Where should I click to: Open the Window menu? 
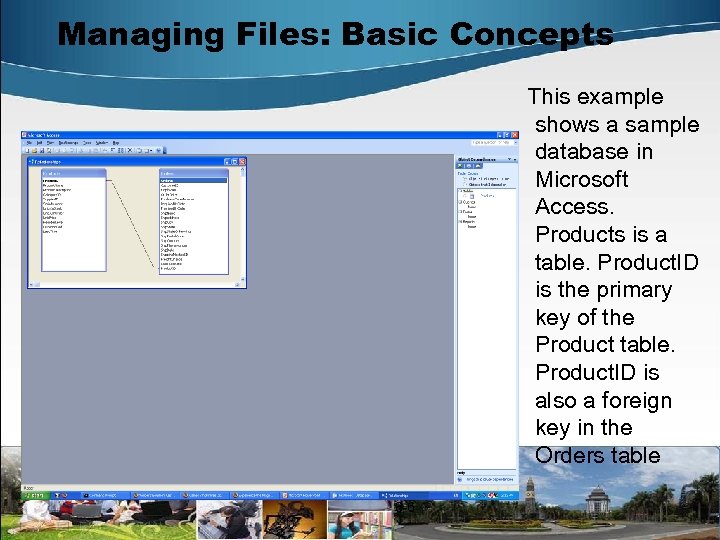click(x=101, y=143)
